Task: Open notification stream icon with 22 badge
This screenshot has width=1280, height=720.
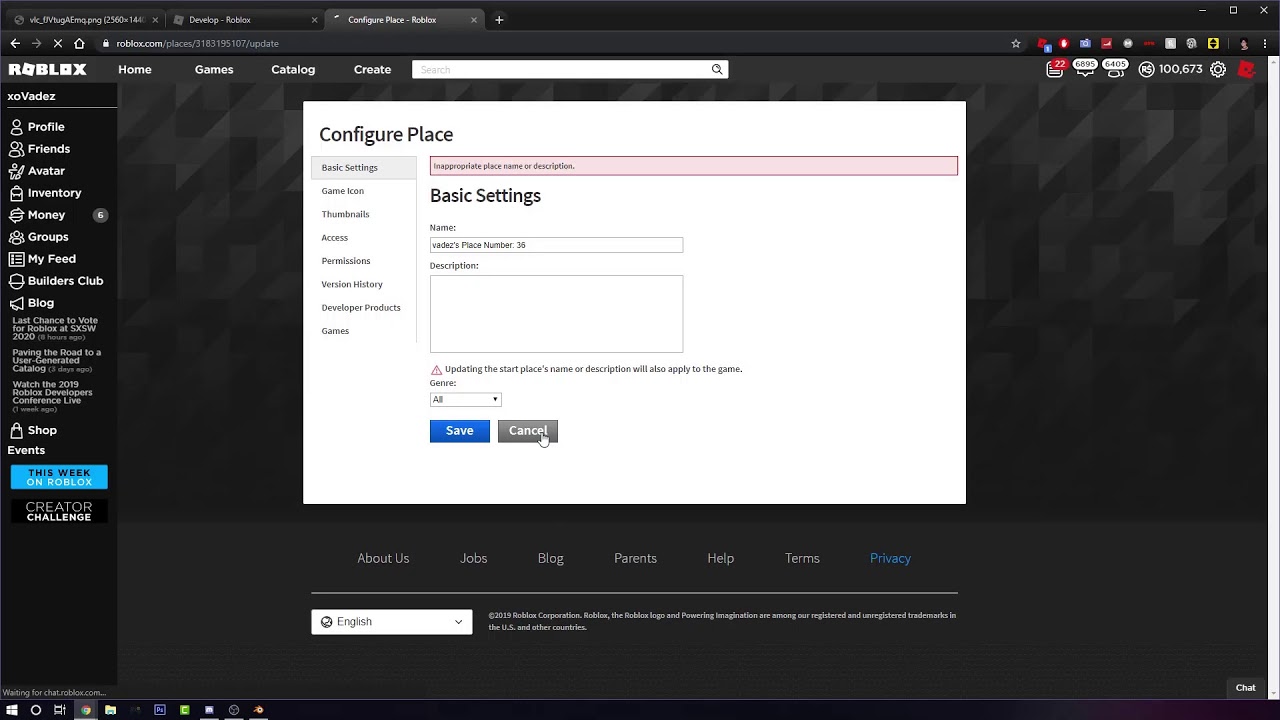Action: (x=1055, y=69)
